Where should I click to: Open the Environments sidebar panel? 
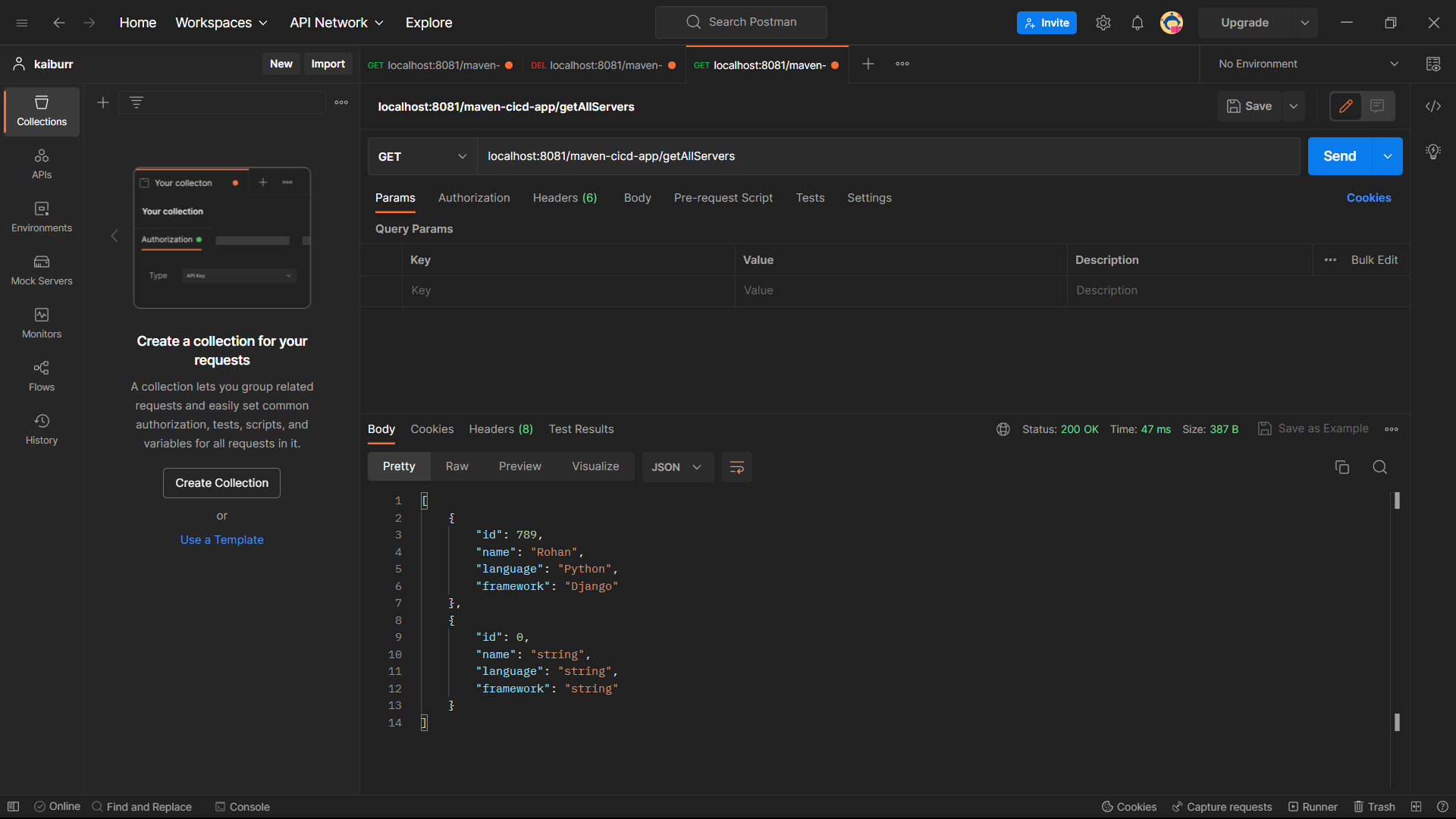coord(41,218)
